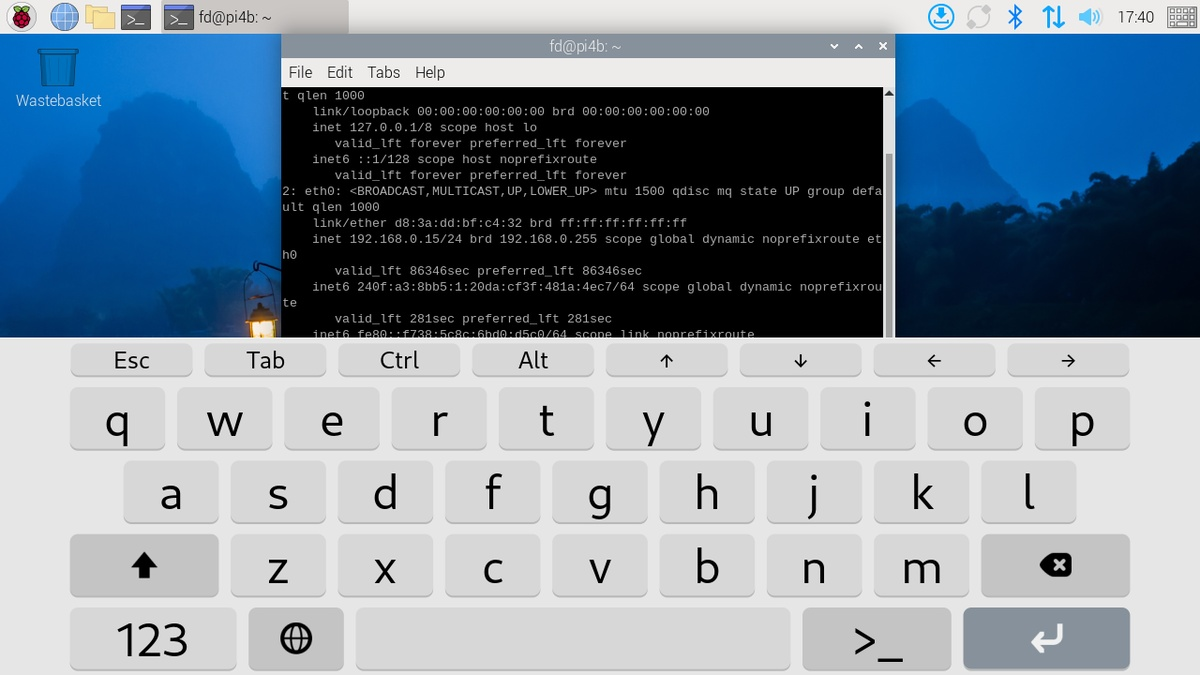Tap the h key
Screen dimensions: 1200x675
(707, 492)
